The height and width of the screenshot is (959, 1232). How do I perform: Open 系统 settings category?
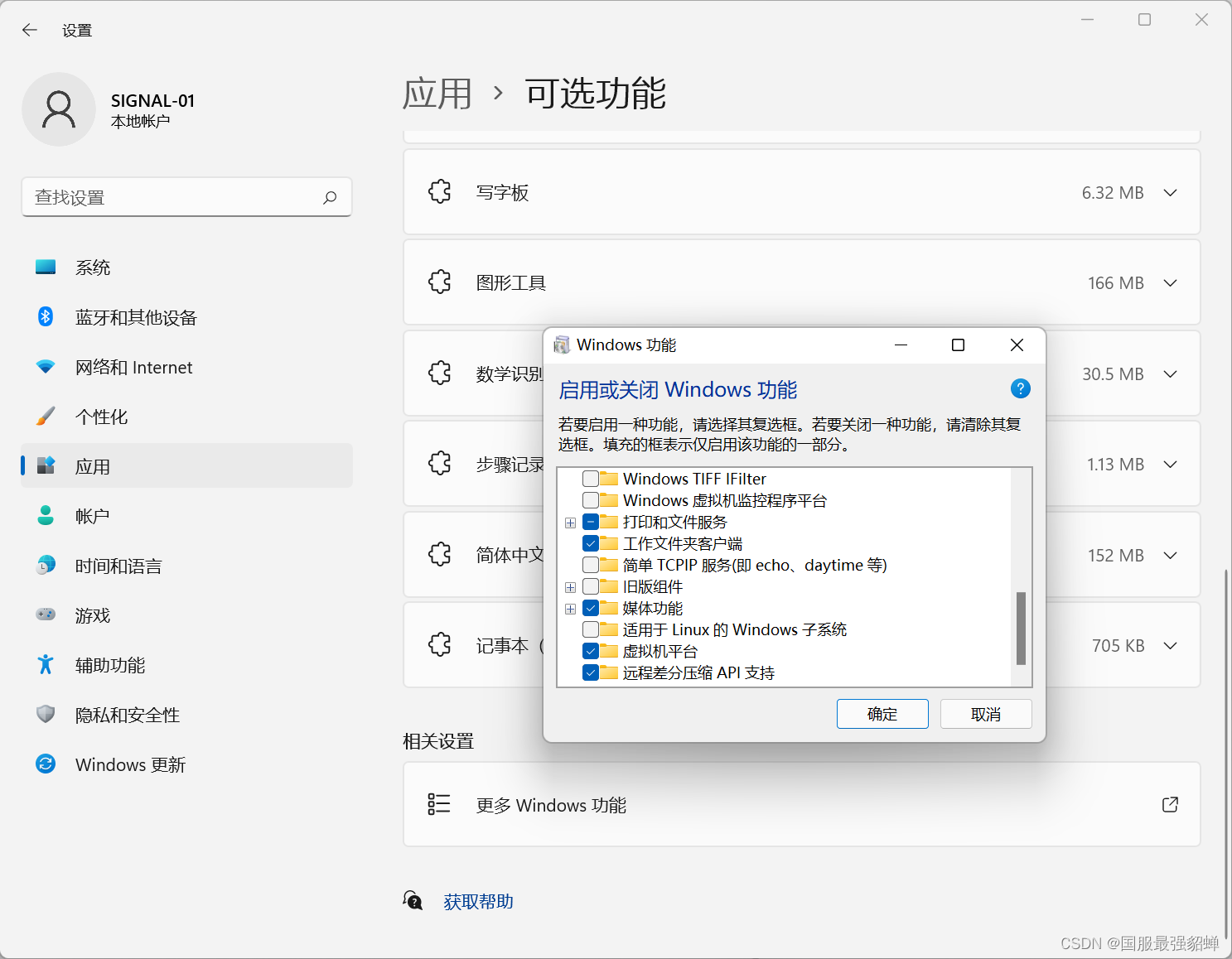tap(186, 267)
